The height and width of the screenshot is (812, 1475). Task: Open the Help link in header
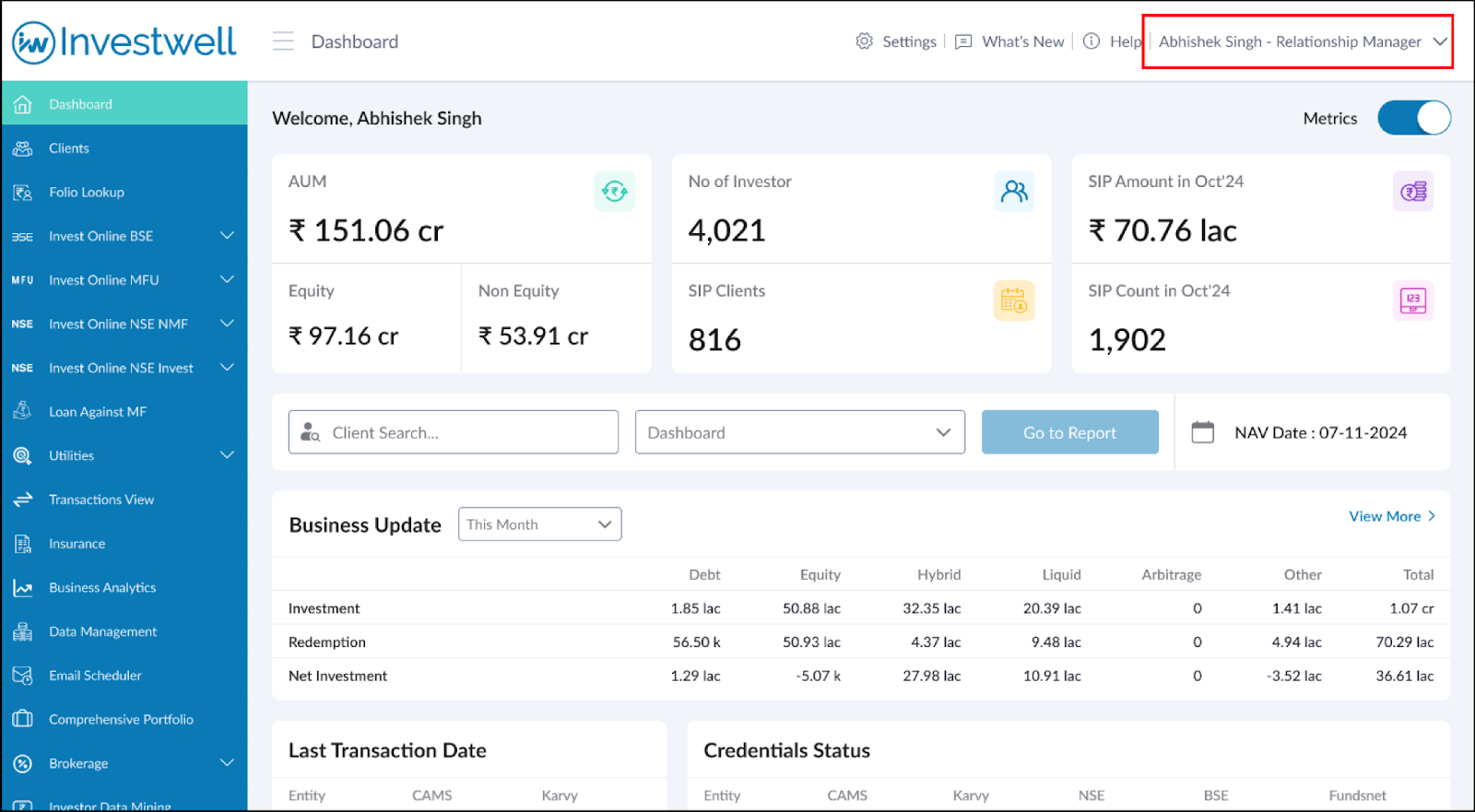tap(1126, 41)
